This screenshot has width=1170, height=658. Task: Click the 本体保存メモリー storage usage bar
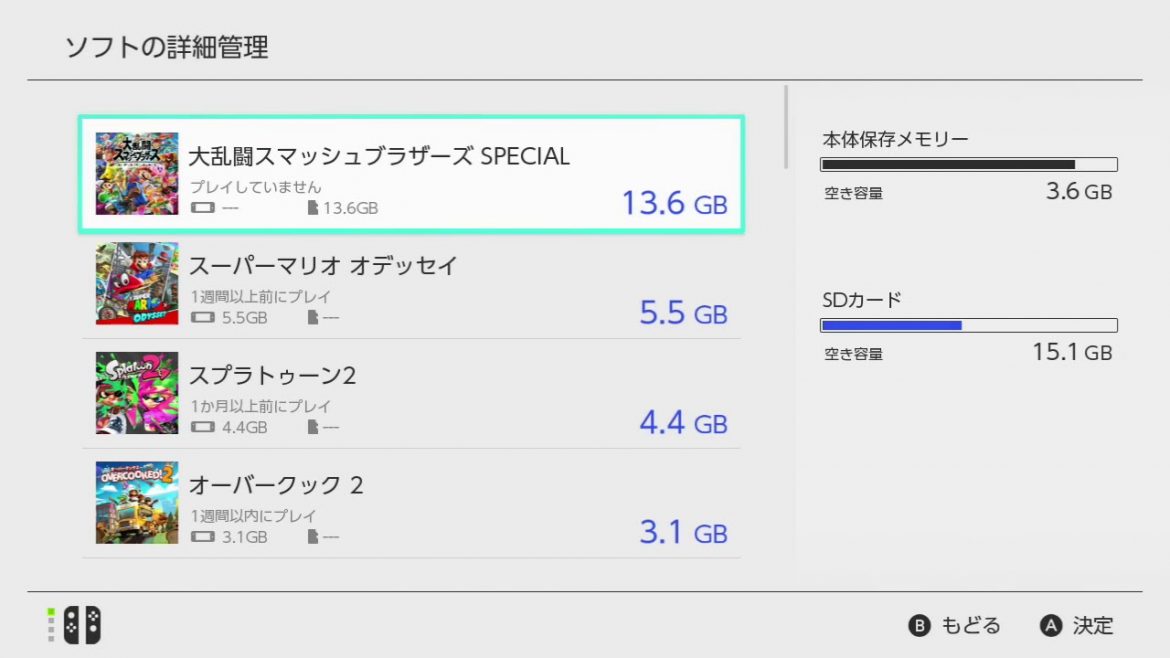(968, 164)
